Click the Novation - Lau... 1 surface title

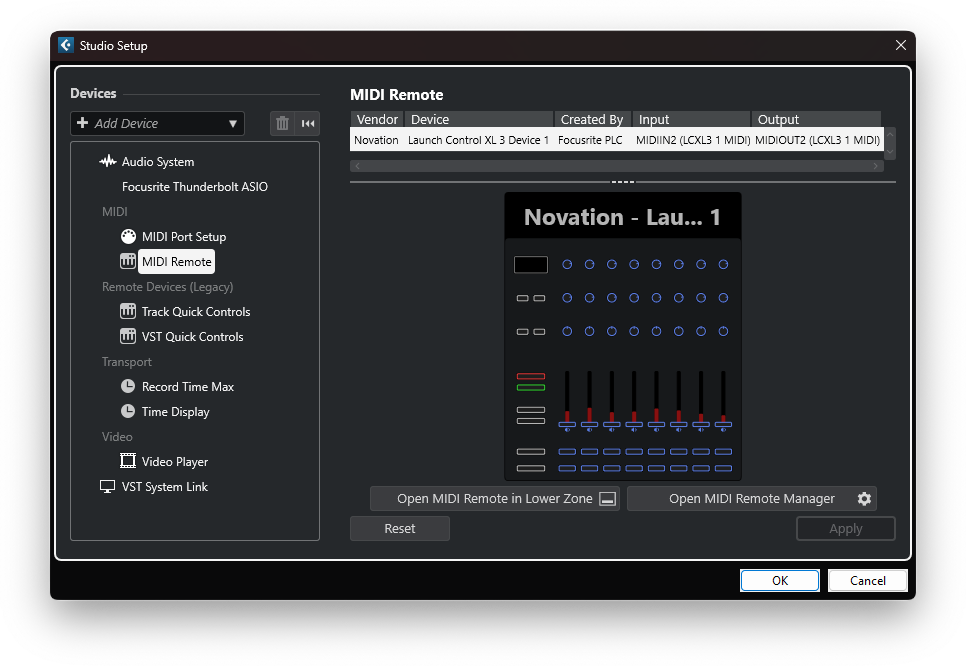tap(622, 217)
